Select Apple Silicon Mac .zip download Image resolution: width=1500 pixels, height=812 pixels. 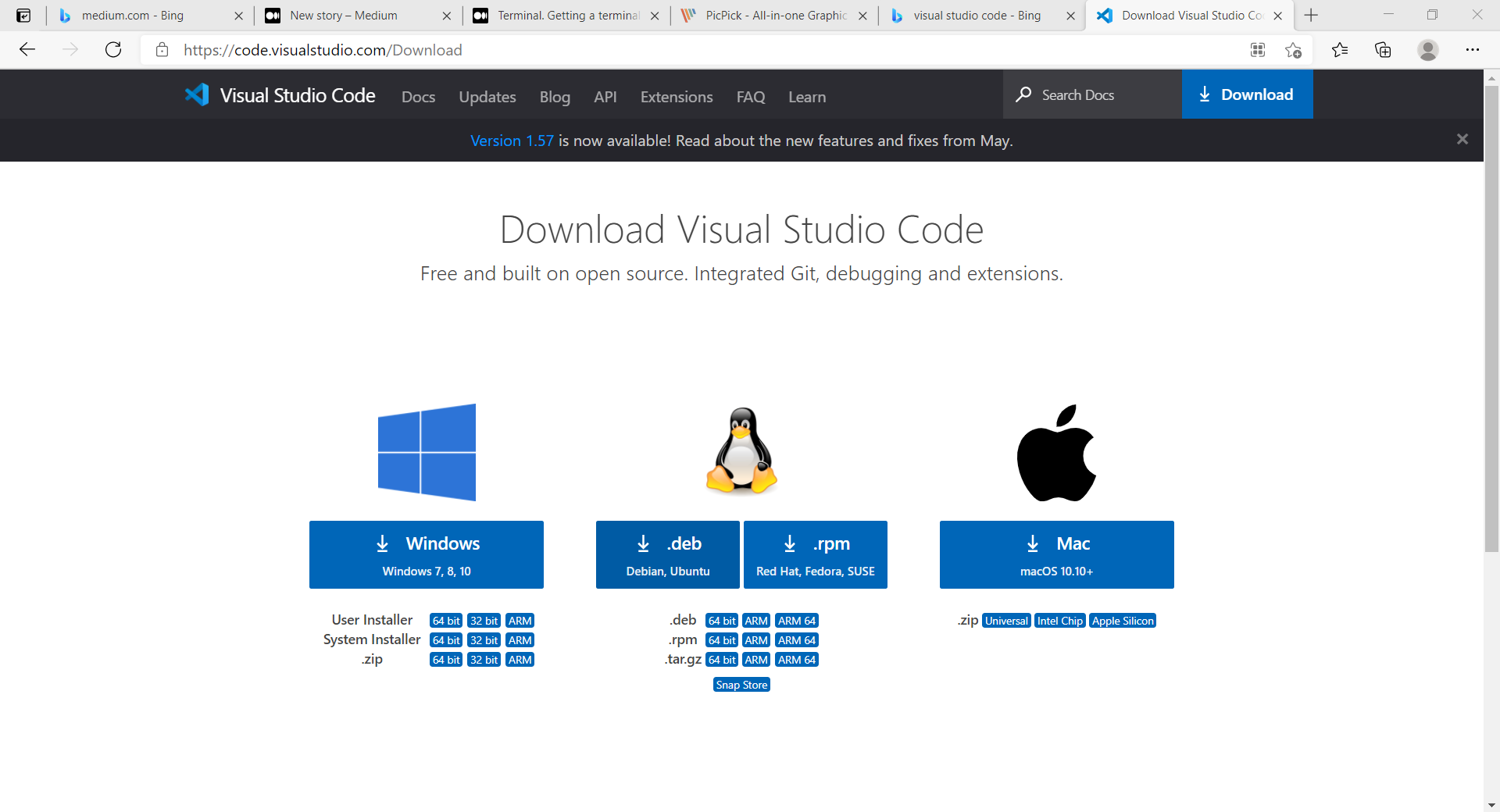click(1123, 621)
